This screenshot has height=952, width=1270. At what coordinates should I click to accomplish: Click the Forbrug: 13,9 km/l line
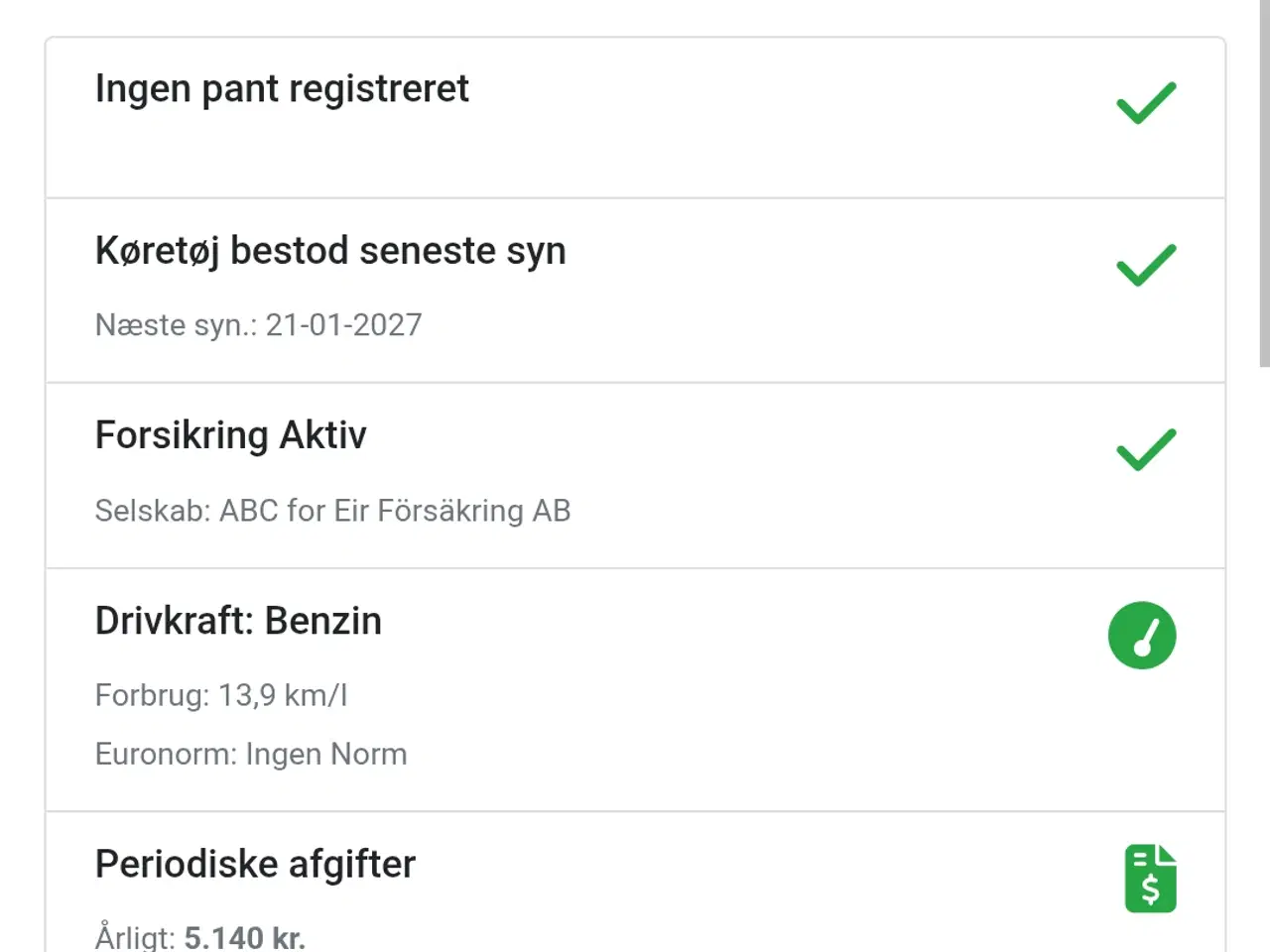[x=221, y=695]
